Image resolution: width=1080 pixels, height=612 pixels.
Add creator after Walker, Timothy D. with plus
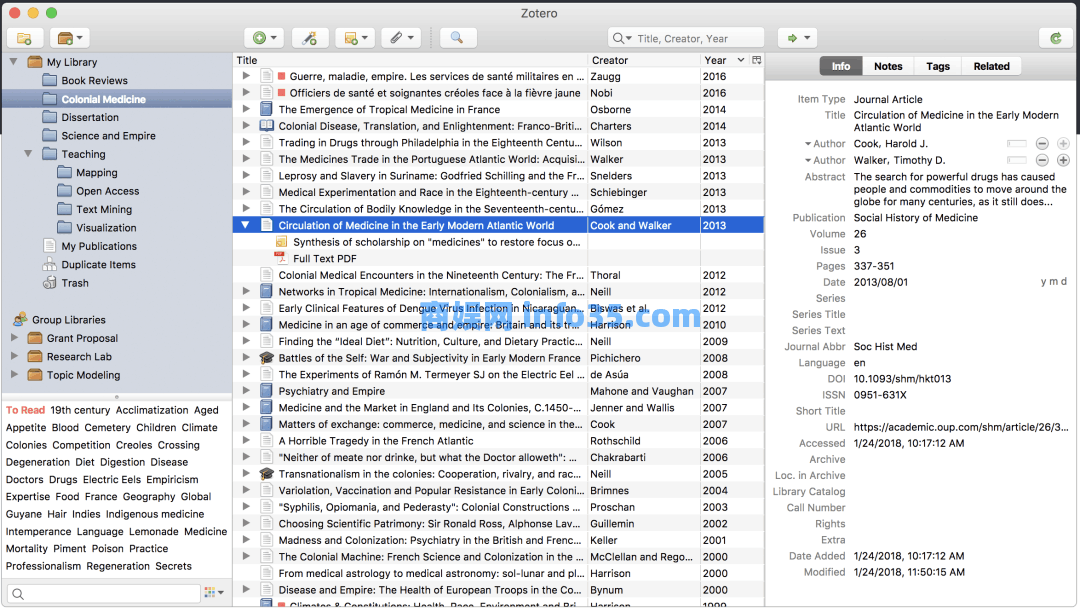click(1063, 160)
